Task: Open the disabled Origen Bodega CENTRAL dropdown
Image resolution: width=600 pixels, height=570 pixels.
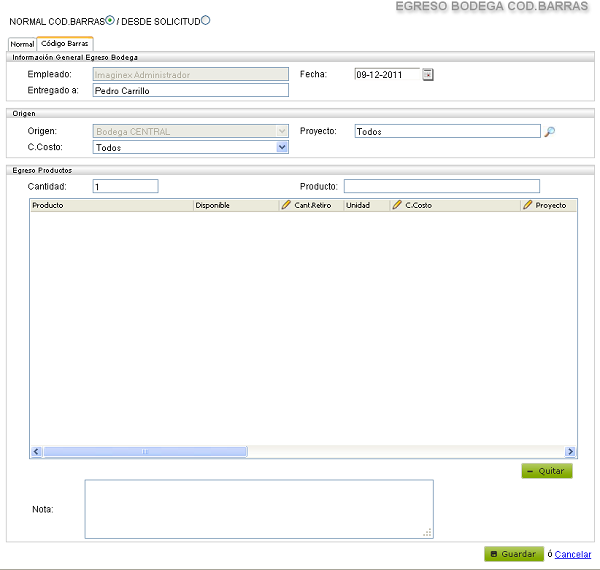Action: (191, 131)
